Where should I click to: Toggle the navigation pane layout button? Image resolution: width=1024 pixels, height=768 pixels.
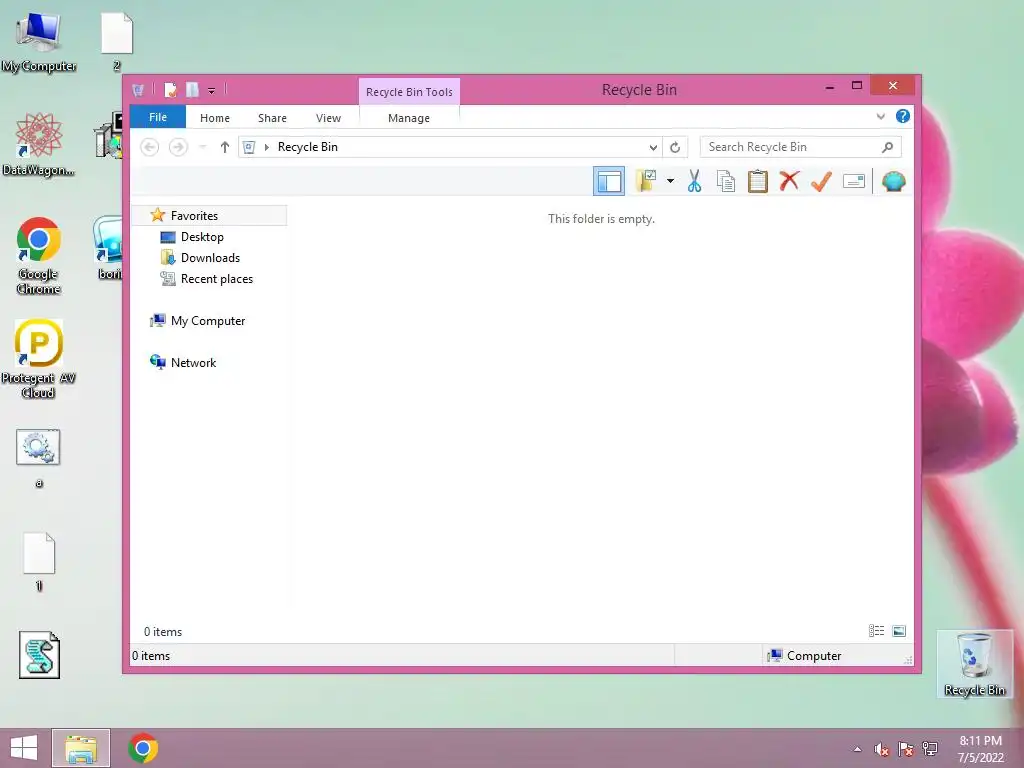pyautogui.click(x=609, y=181)
